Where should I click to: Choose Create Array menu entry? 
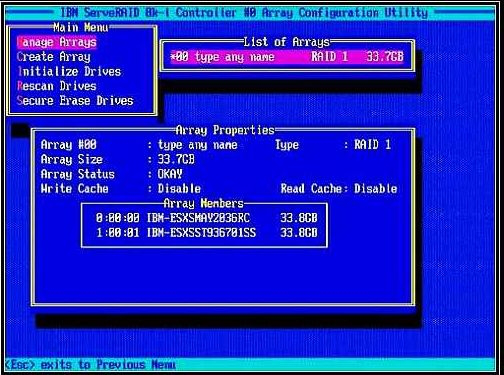[x=54, y=57]
